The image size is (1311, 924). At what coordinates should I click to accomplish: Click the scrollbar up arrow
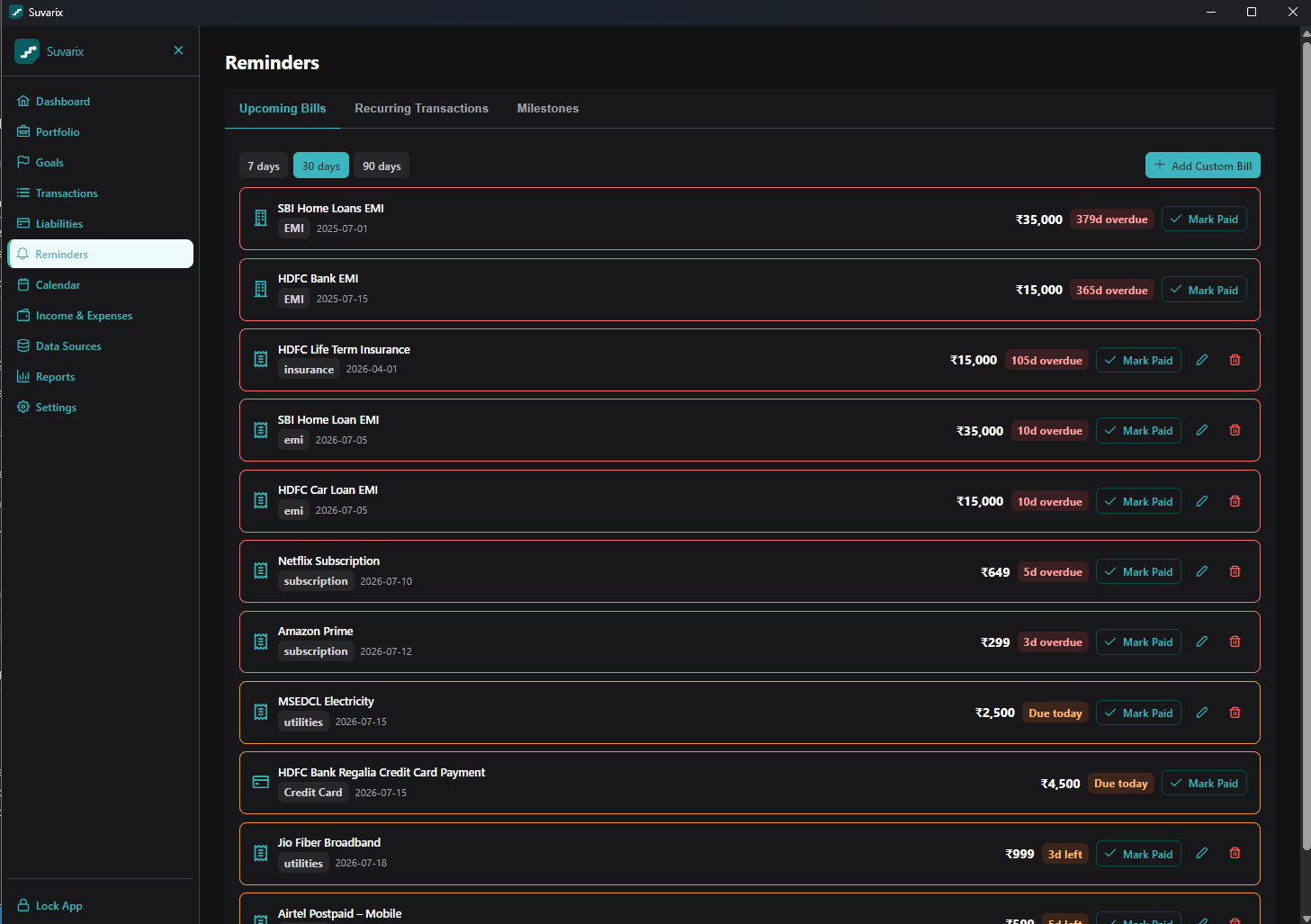pyautogui.click(x=1307, y=33)
